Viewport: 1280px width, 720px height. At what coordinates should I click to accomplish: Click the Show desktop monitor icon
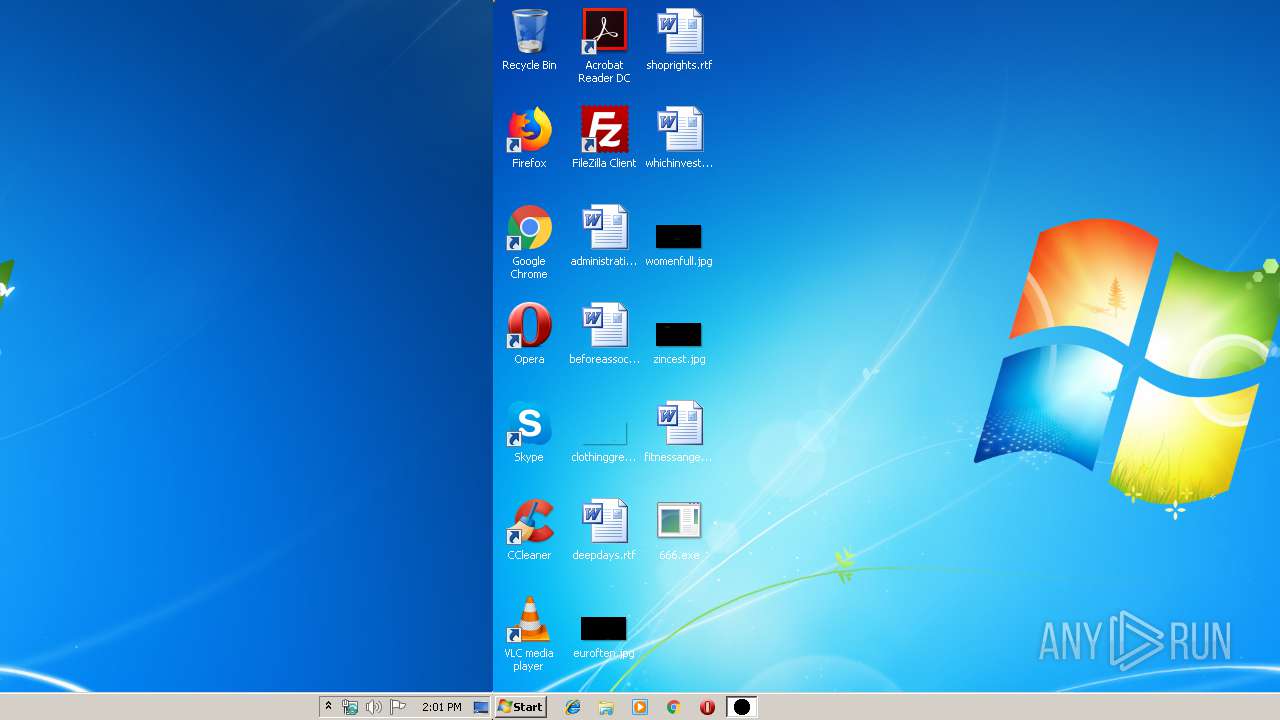(481, 707)
